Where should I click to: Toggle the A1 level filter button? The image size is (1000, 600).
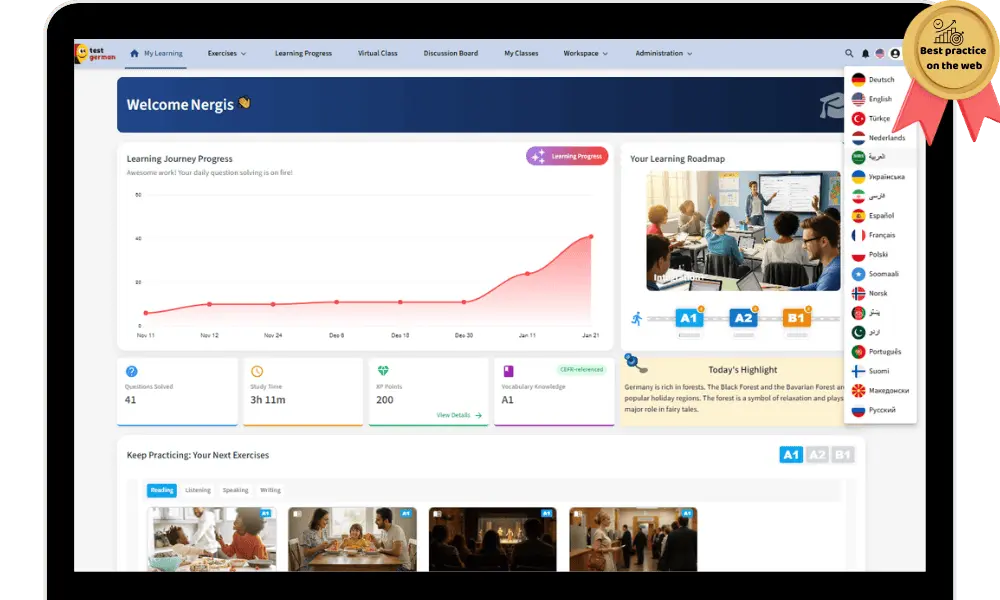791,455
